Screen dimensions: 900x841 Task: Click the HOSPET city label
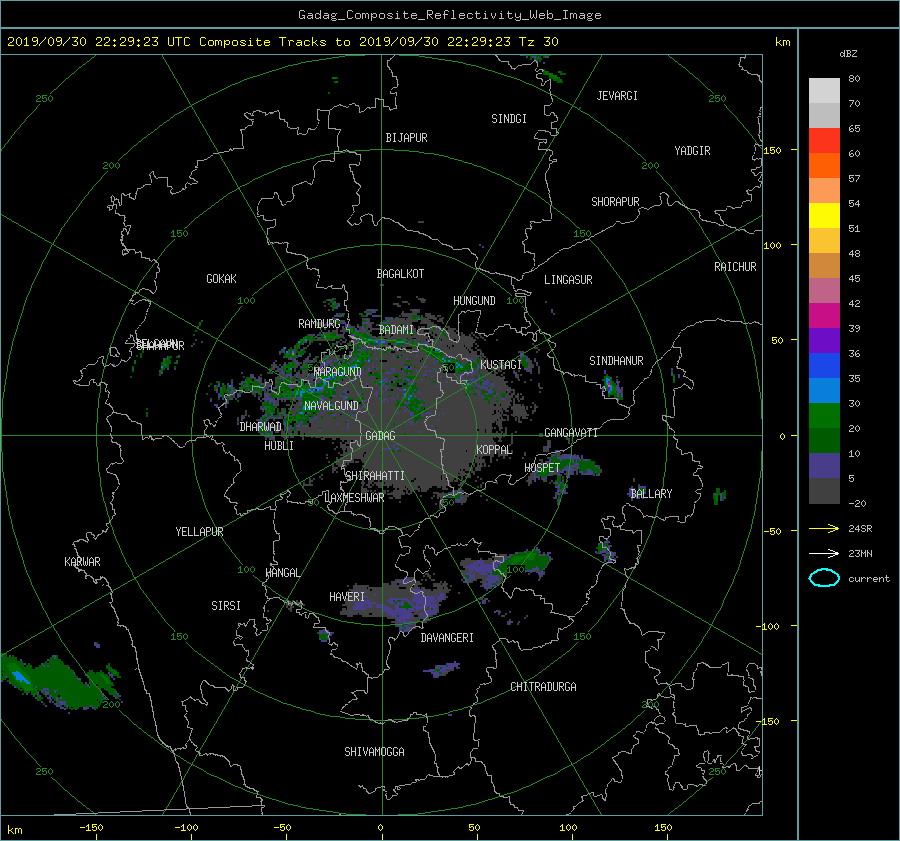pyautogui.click(x=542, y=468)
